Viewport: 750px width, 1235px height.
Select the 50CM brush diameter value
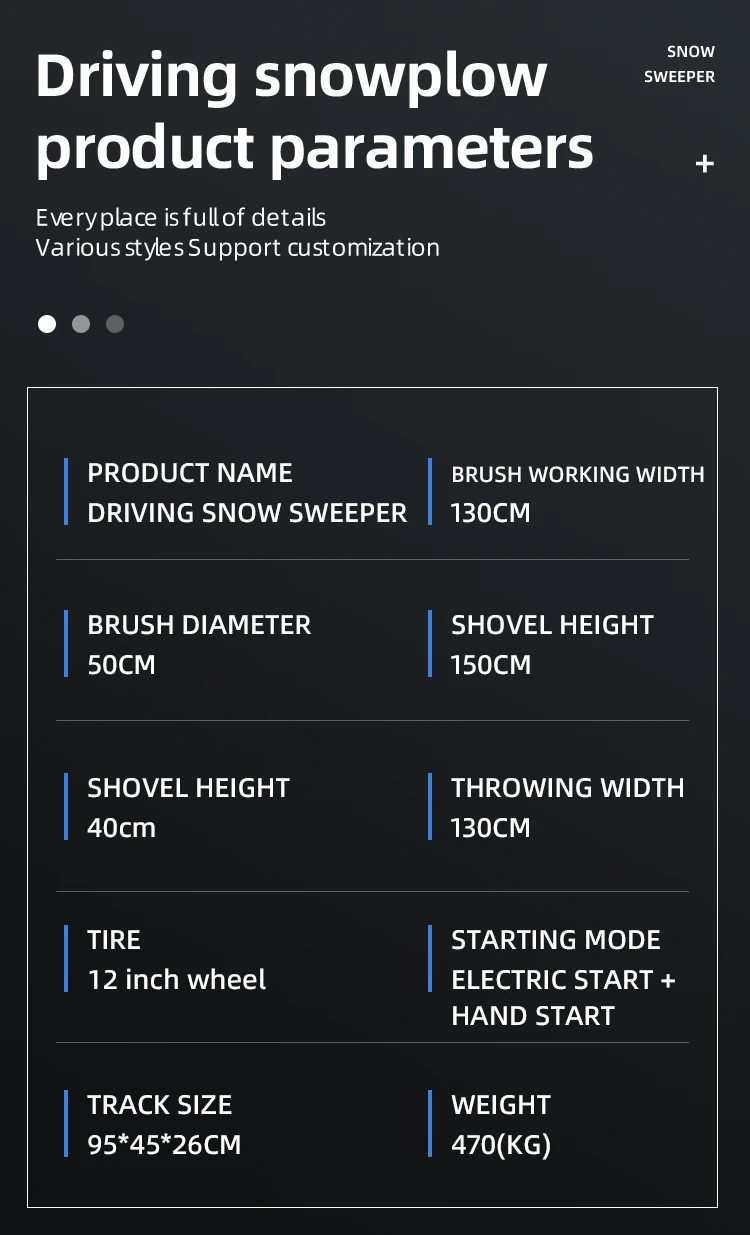[x=121, y=665]
